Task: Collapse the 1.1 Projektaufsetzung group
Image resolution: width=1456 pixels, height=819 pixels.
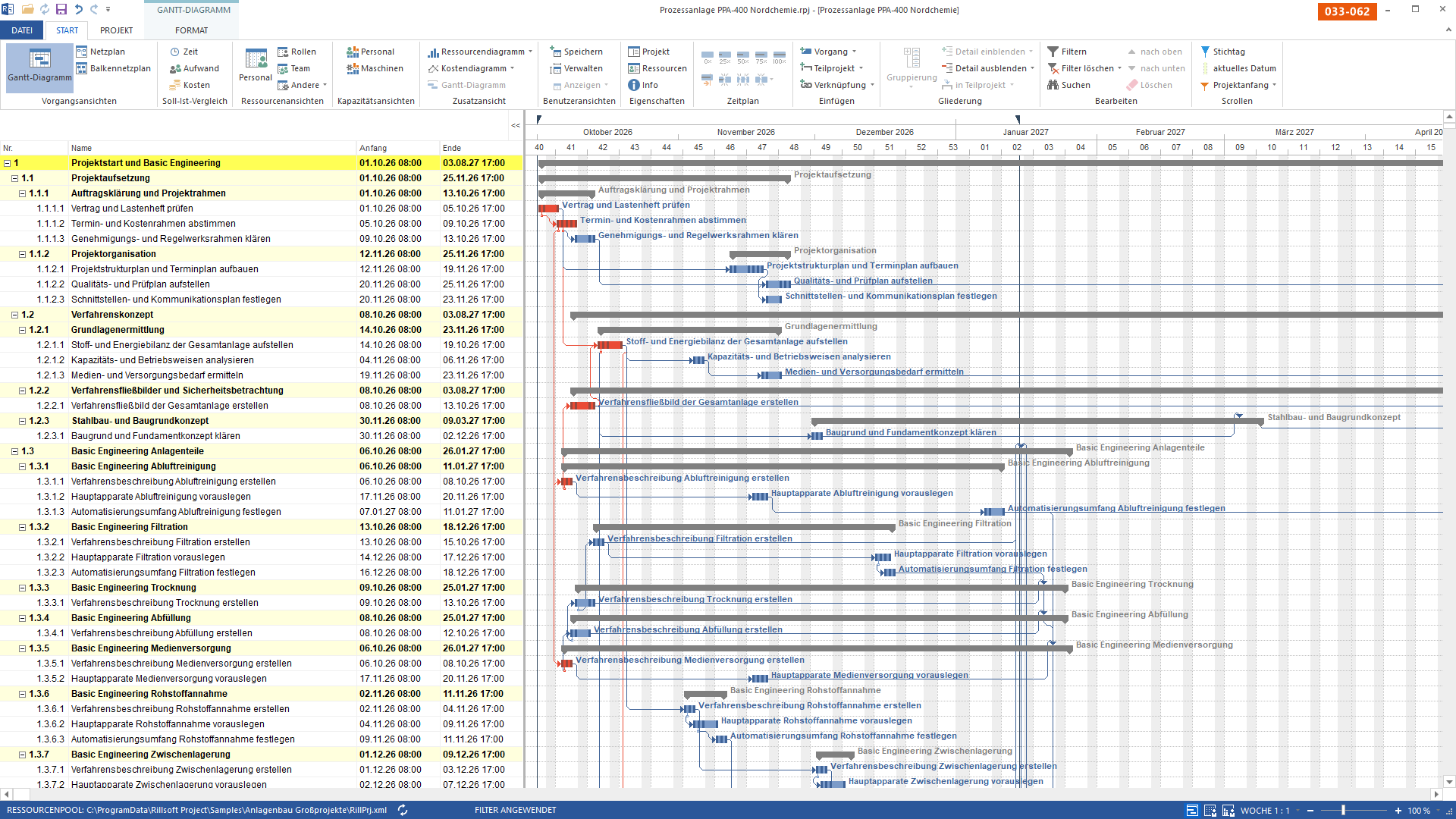Action: click(x=14, y=178)
